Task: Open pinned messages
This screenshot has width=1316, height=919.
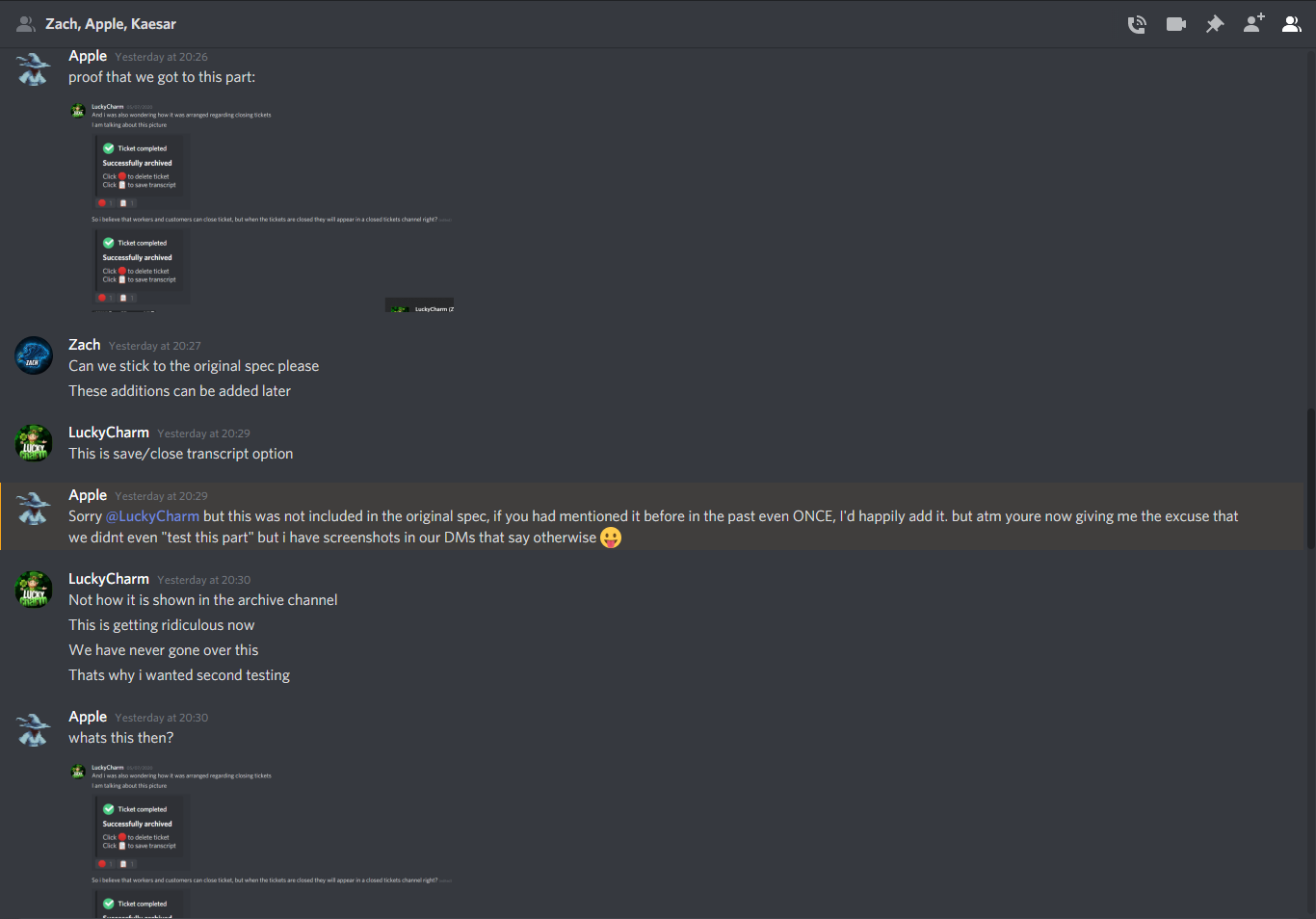Action: (1215, 24)
